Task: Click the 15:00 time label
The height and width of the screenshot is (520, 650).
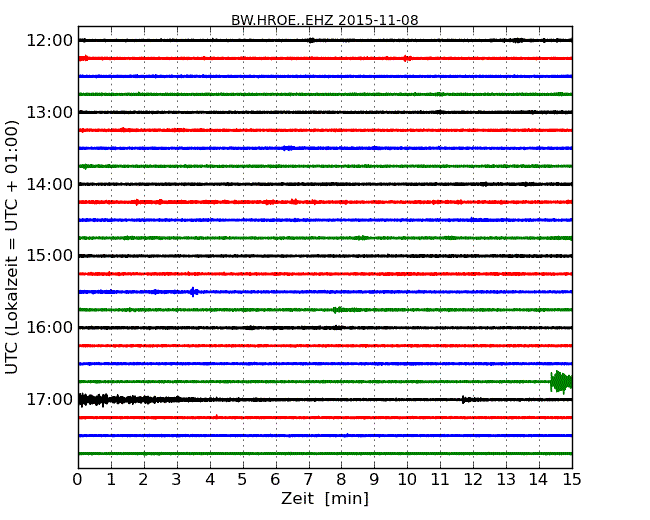Action: (x=50, y=255)
